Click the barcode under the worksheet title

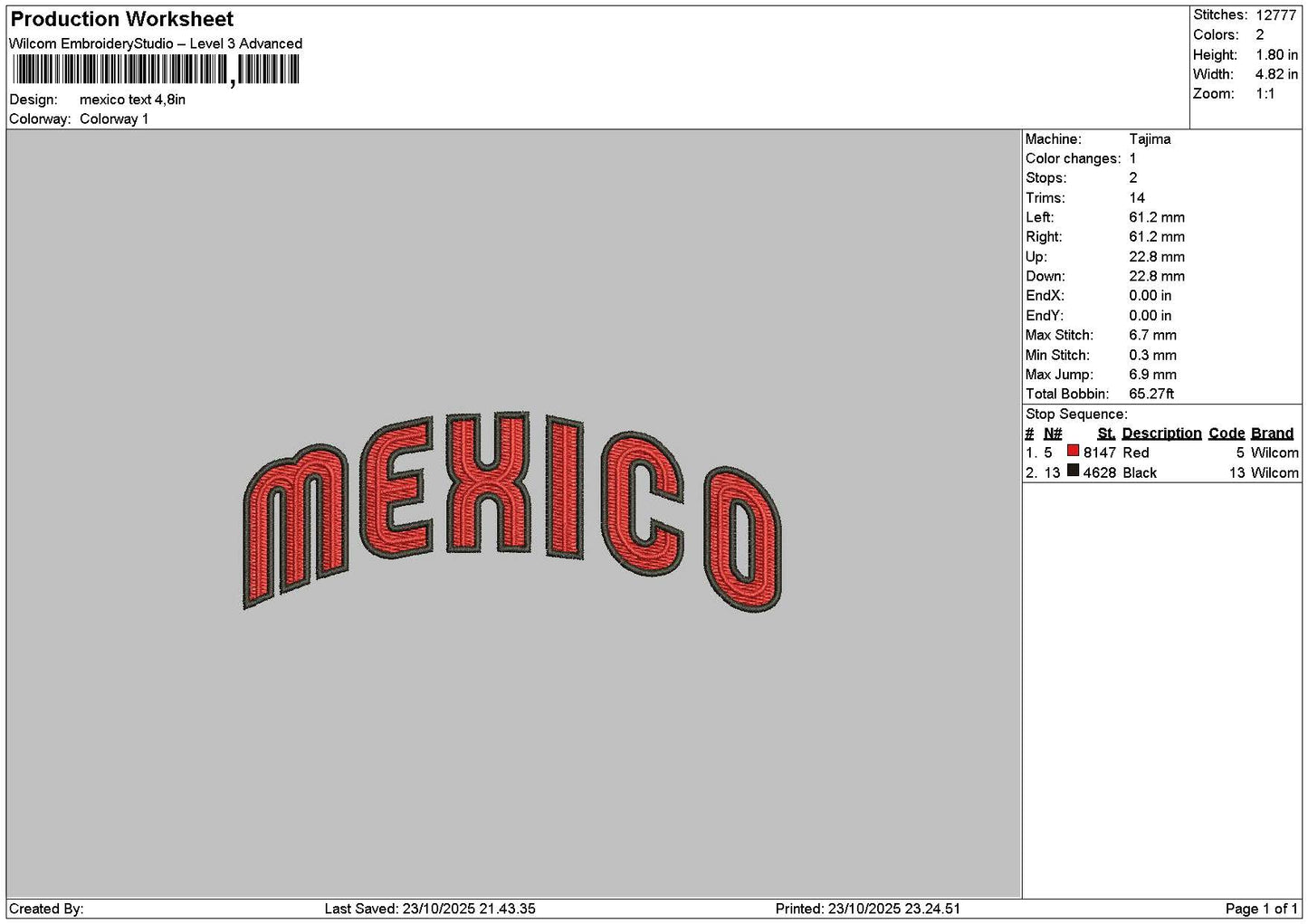point(156,70)
